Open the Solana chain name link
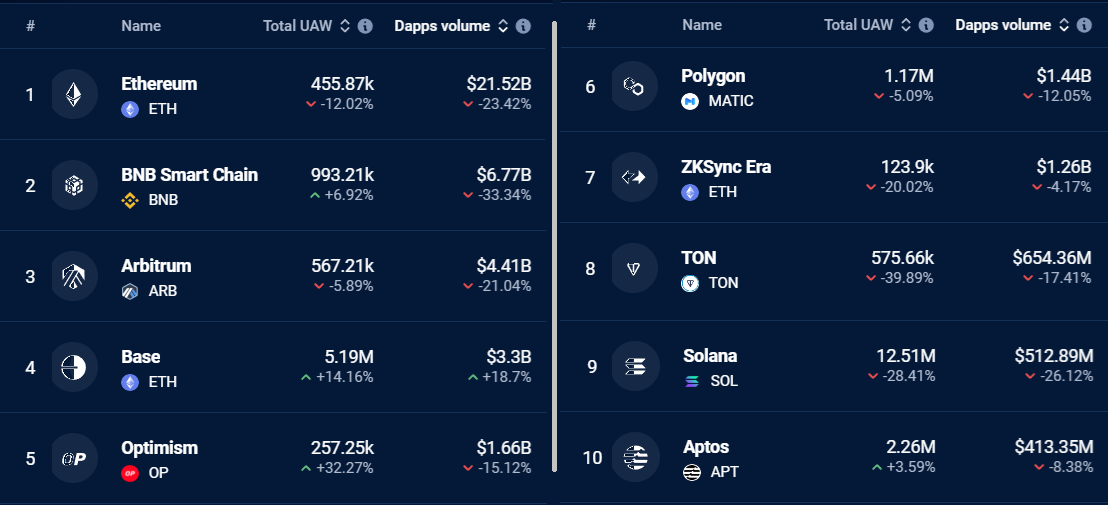The image size is (1108, 505). [x=710, y=356]
